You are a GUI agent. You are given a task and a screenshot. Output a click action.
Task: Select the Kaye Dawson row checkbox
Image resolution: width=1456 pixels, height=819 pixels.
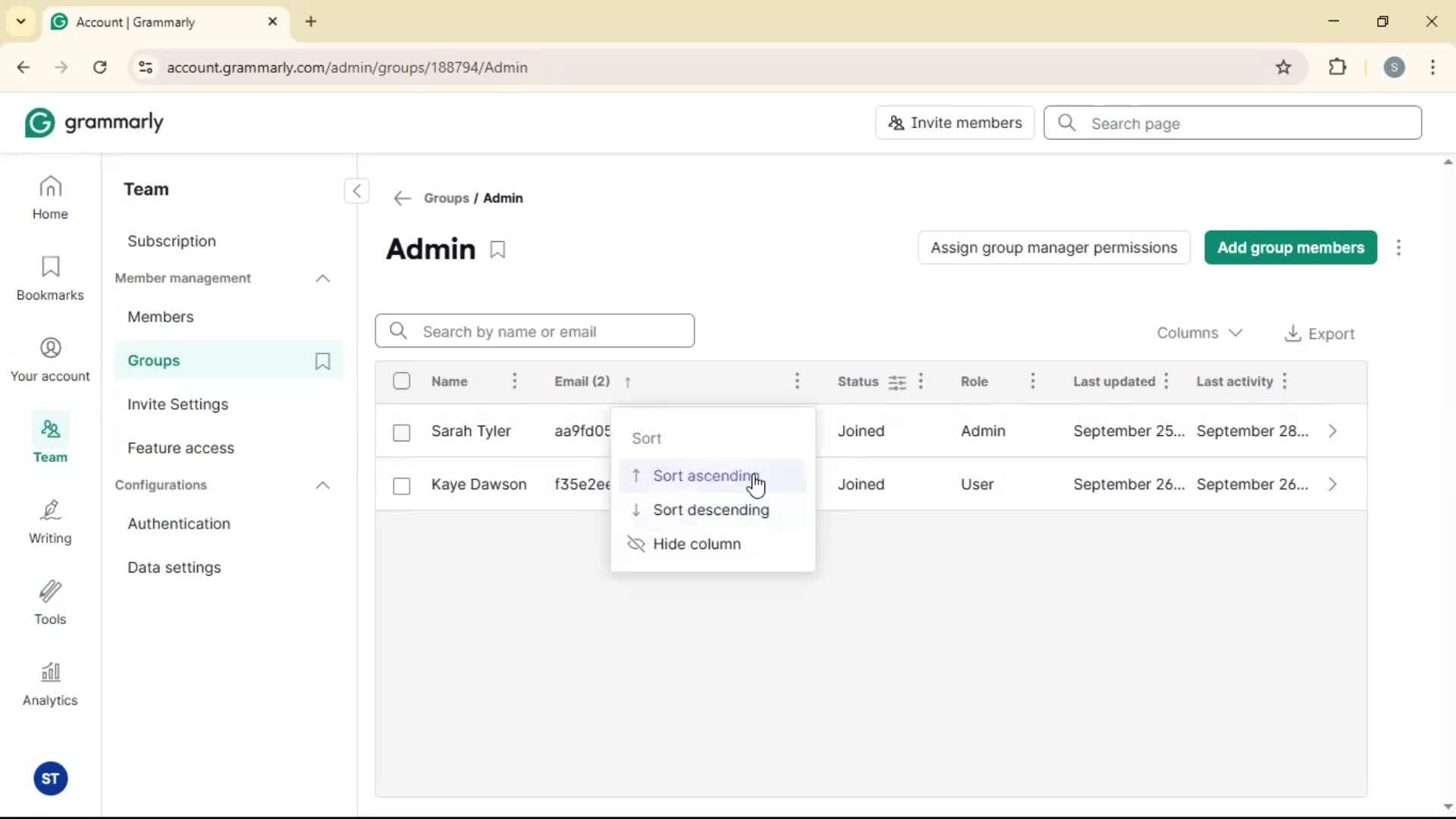tap(402, 485)
